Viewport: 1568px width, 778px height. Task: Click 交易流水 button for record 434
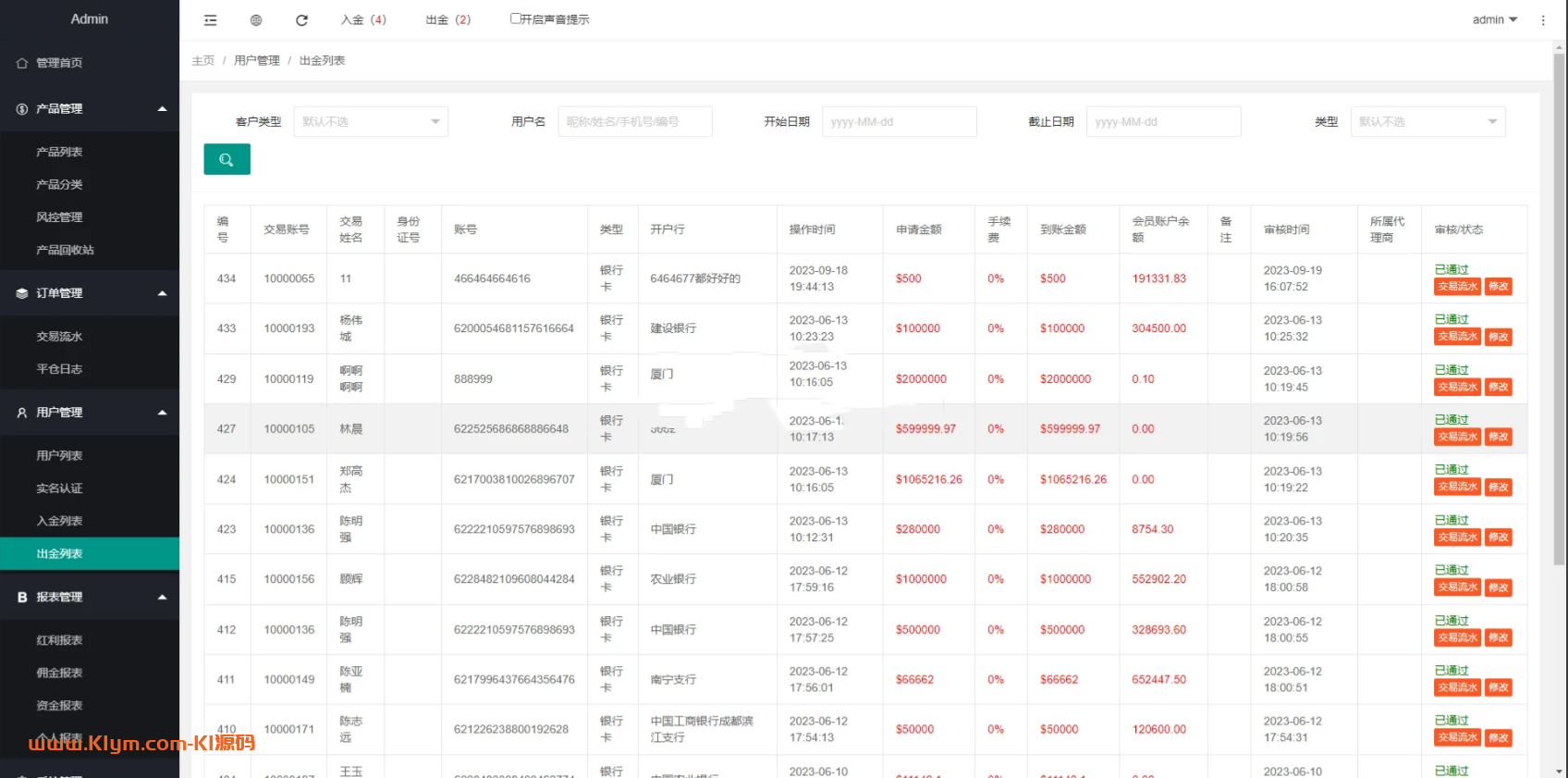point(1457,287)
